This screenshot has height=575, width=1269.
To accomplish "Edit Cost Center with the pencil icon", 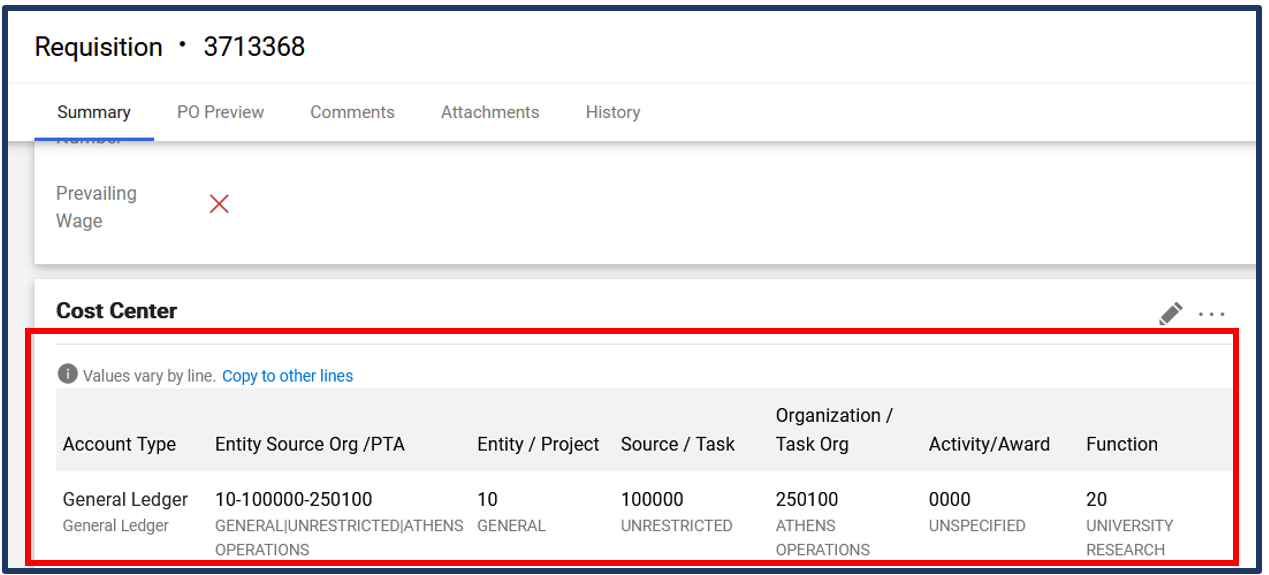I will pos(1170,313).
